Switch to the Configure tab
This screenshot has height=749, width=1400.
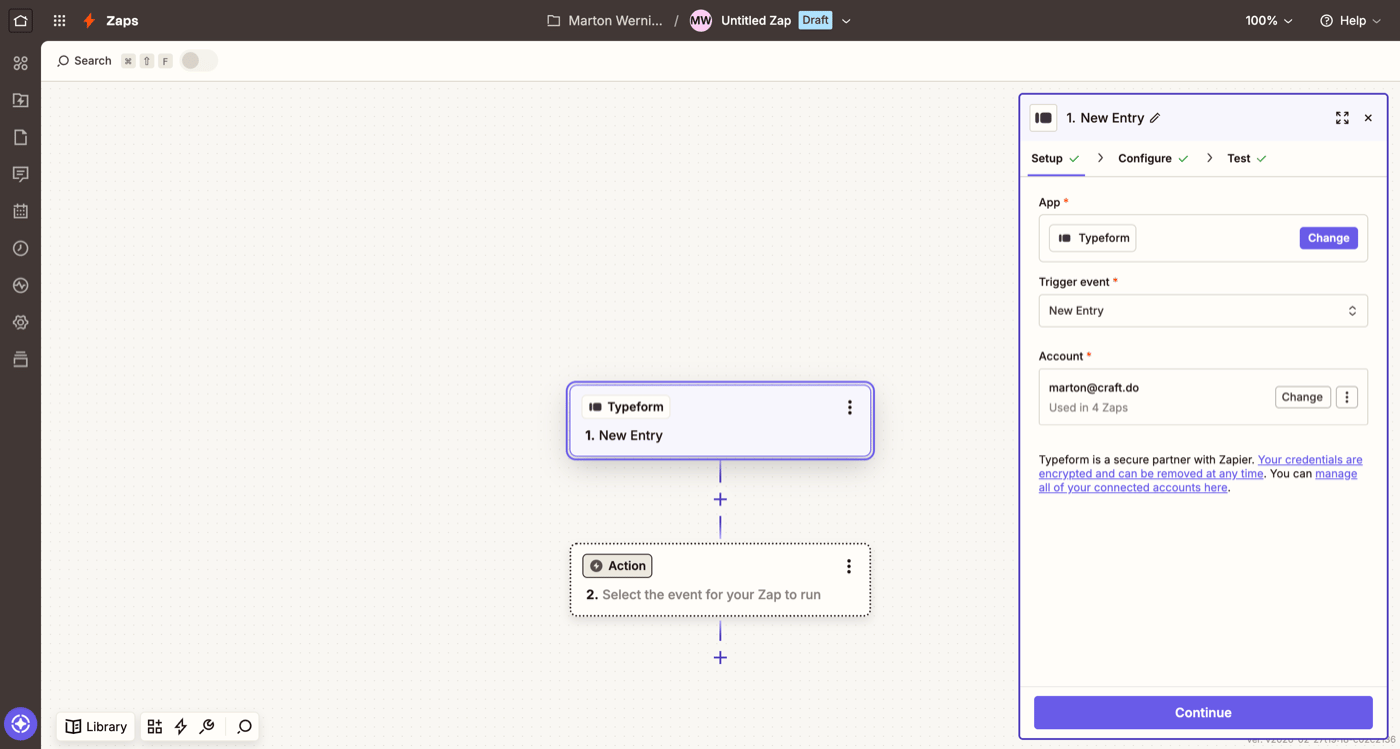point(1146,158)
